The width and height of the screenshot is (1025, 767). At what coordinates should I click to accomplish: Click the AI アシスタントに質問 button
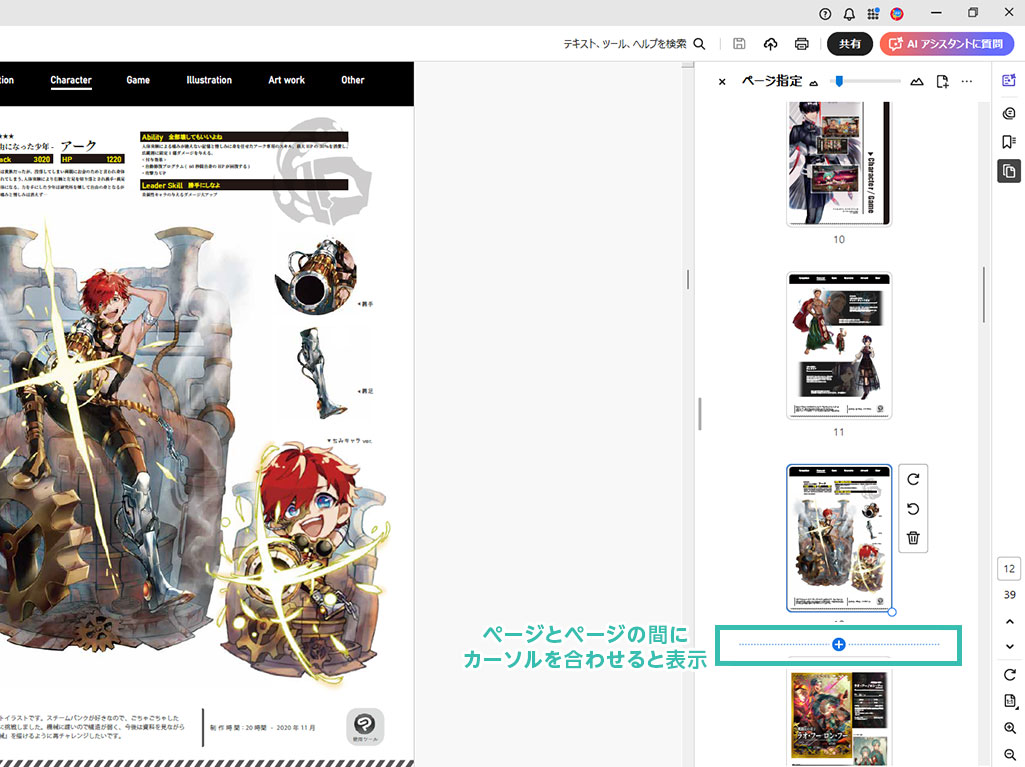946,44
